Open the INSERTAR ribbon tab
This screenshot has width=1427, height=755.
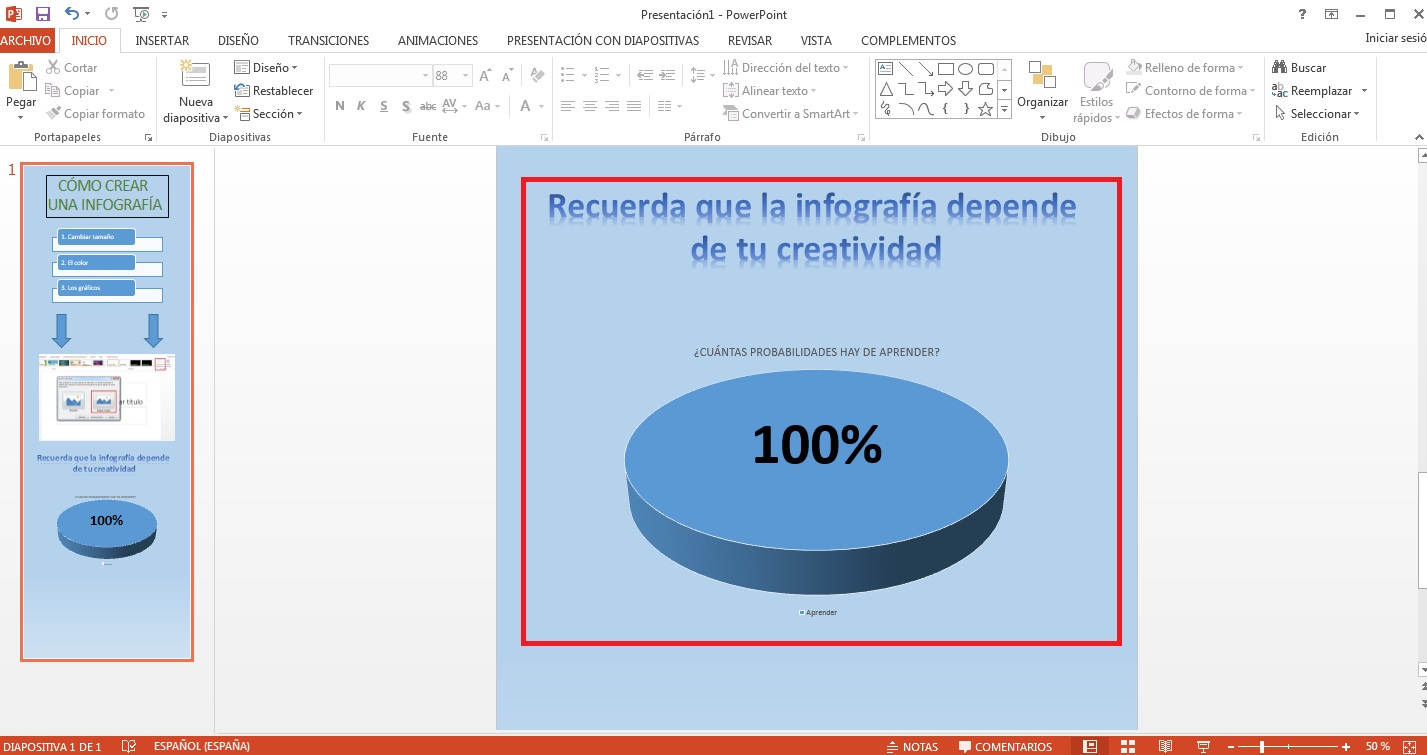coord(162,41)
